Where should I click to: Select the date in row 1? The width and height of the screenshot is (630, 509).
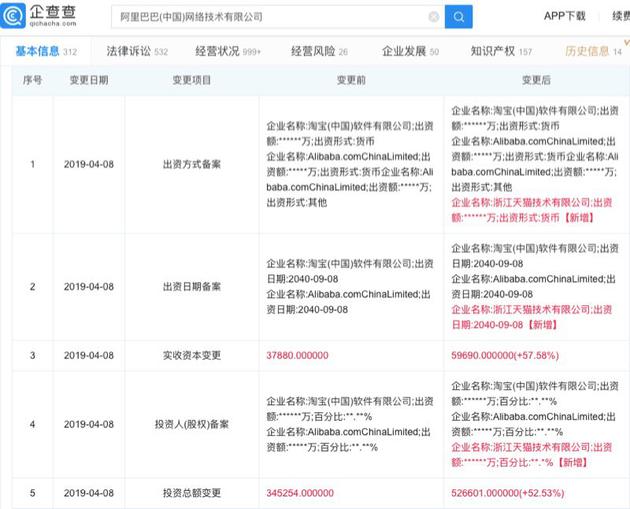point(89,164)
